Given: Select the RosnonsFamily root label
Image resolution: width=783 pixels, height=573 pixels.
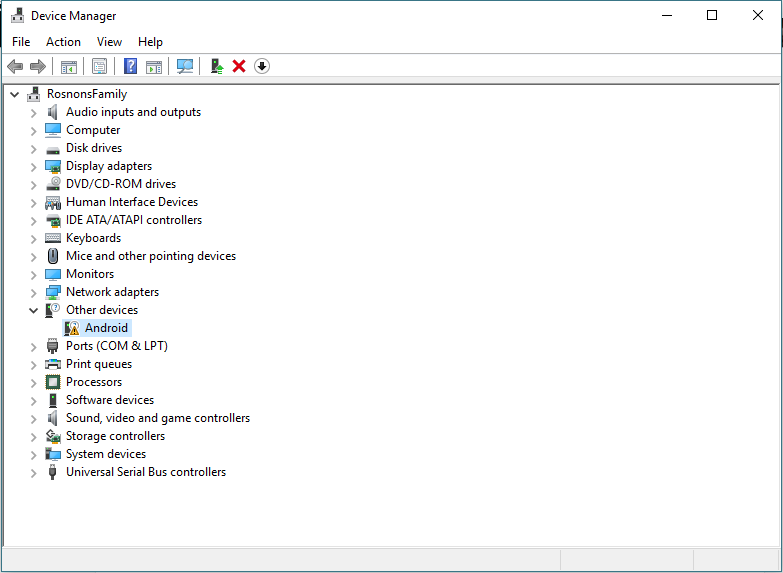Looking at the screenshot, I should click(x=87, y=94).
